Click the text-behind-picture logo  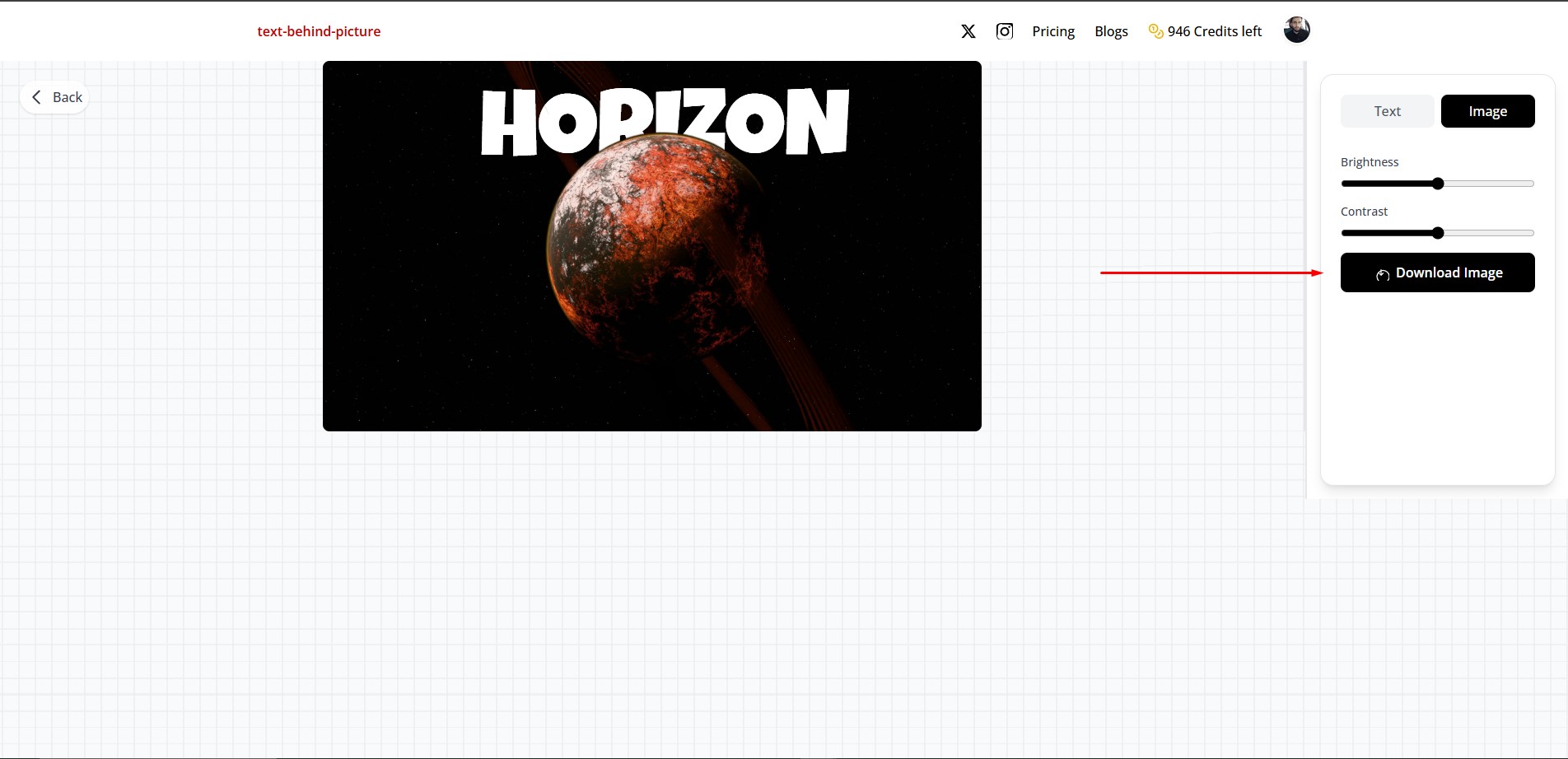(319, 31)
